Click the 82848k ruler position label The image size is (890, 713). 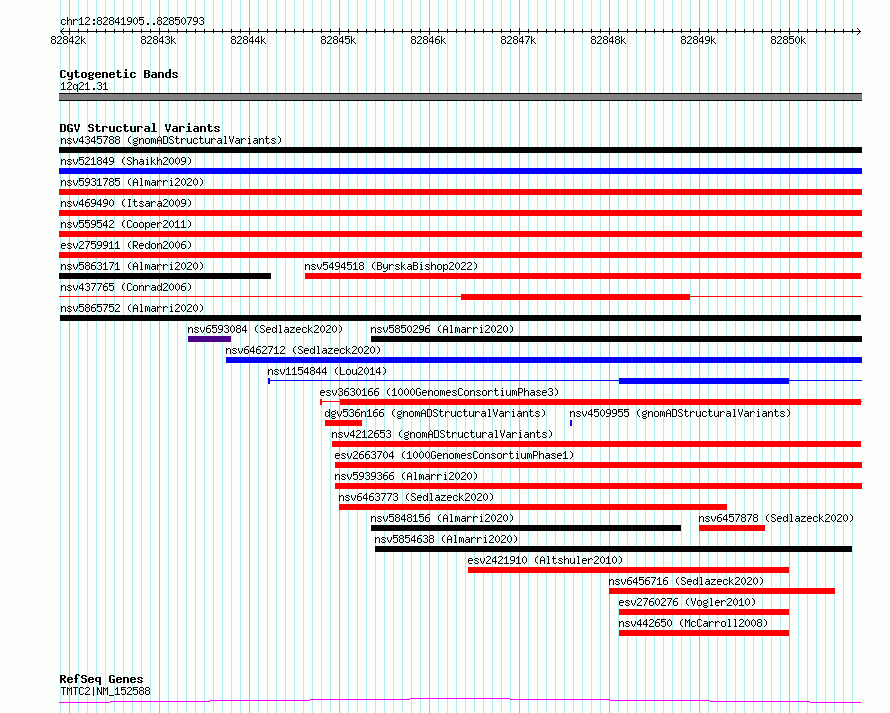[608, 40]
